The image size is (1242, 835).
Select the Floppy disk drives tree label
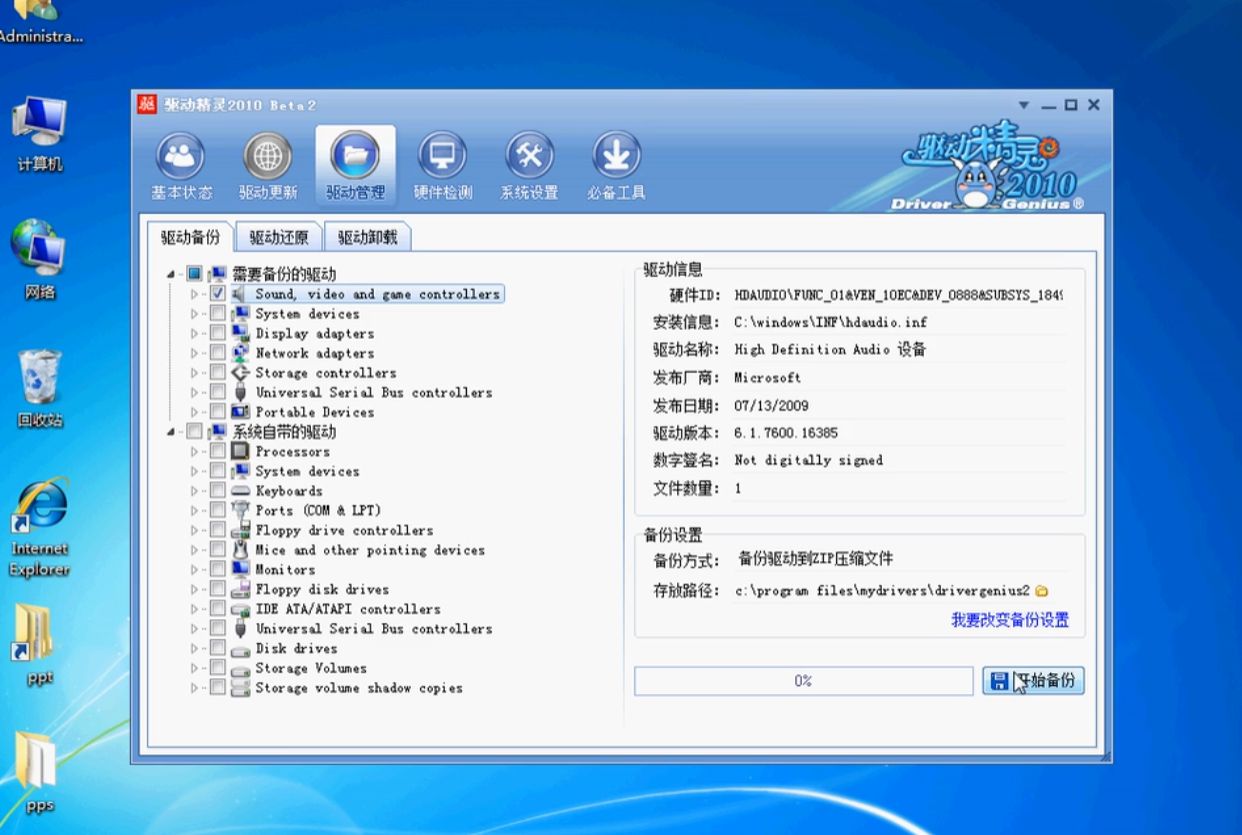coord(322,589)
